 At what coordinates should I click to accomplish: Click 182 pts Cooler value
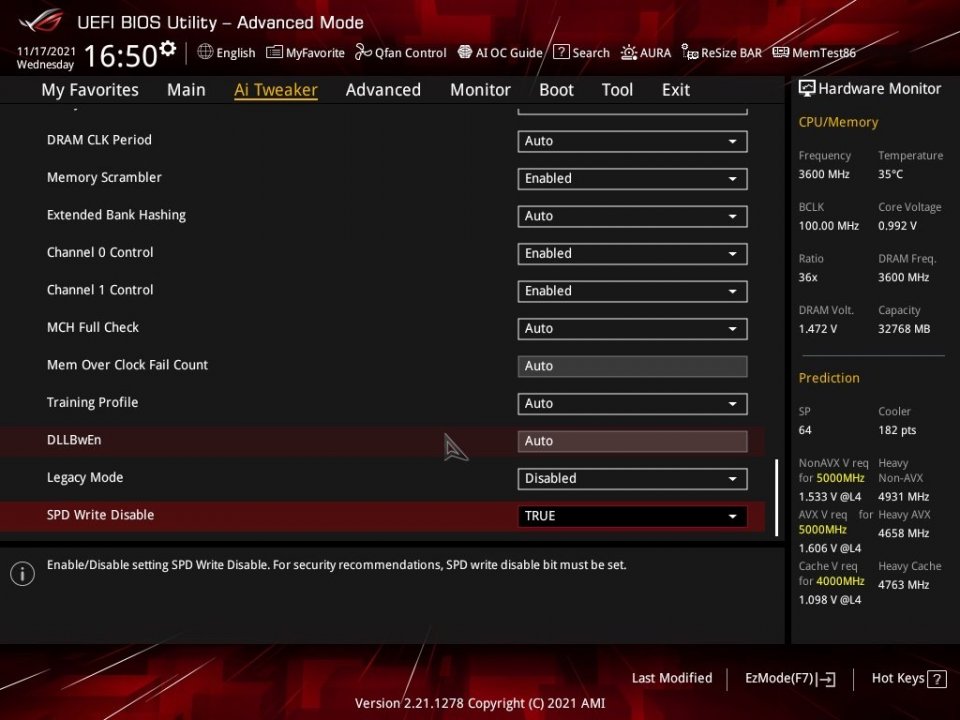click(897, 430)
